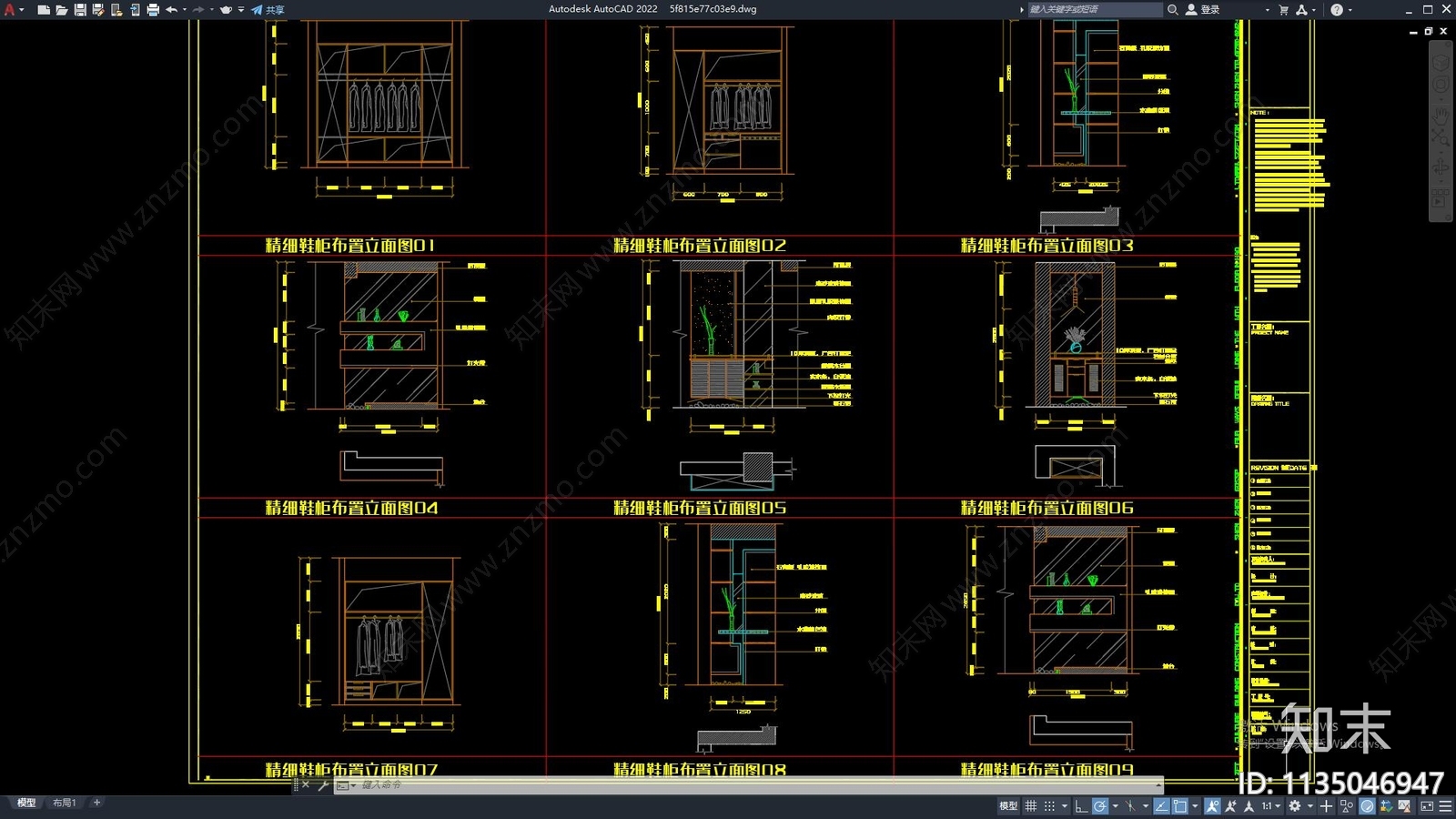Screen dimensions: 1456x819
Task: Click the New drawing icon
Action: click(x=43, y=9)
